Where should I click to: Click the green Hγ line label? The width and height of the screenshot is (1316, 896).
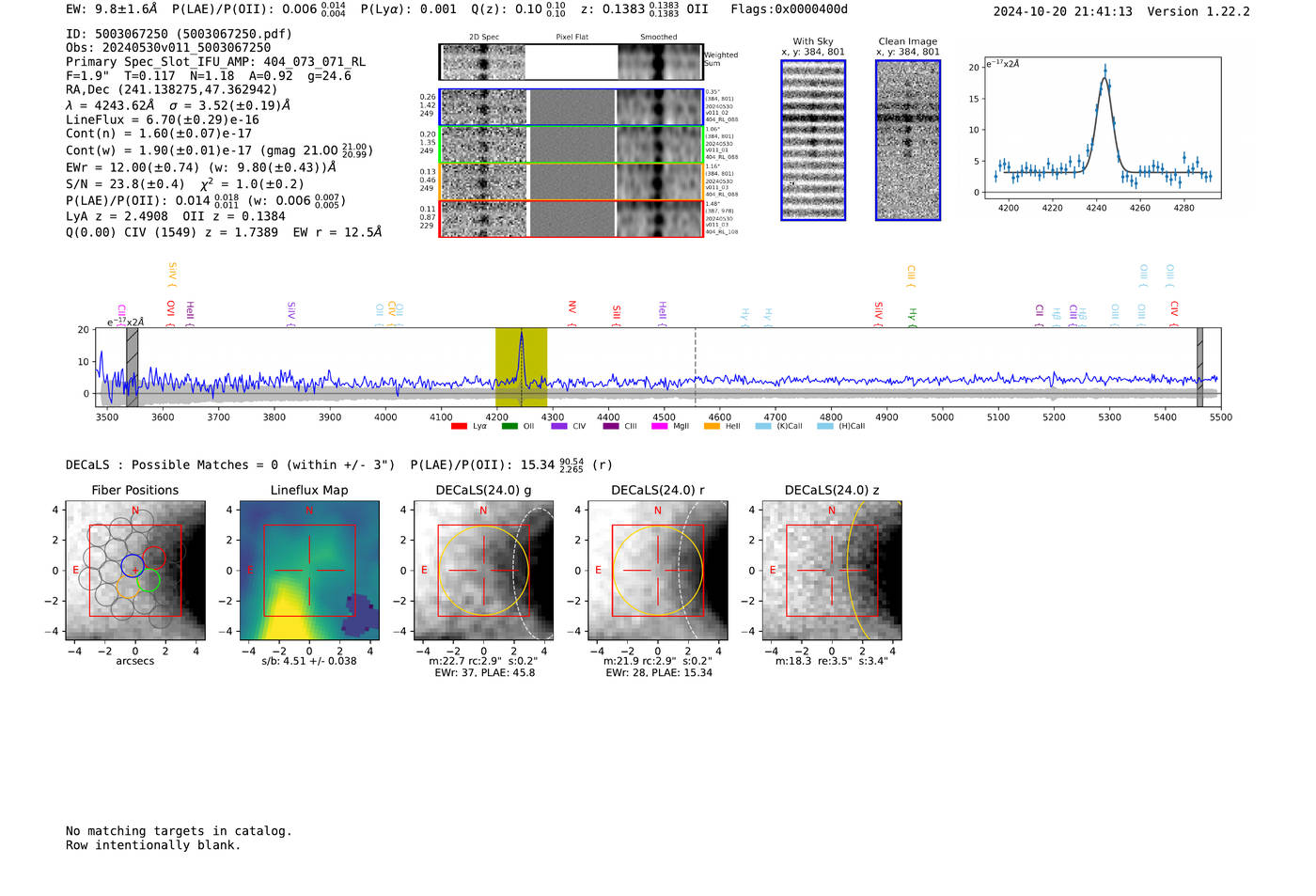pos(912,316)
